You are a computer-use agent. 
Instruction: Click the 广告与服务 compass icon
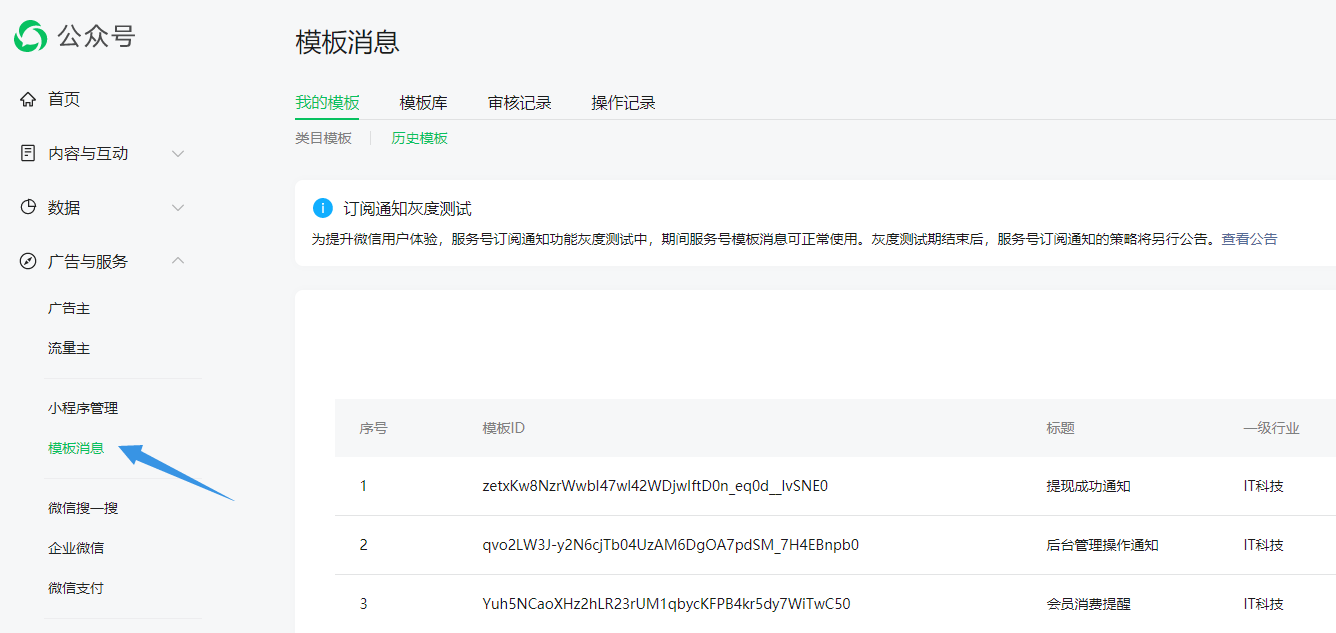[x=28, y=261]
